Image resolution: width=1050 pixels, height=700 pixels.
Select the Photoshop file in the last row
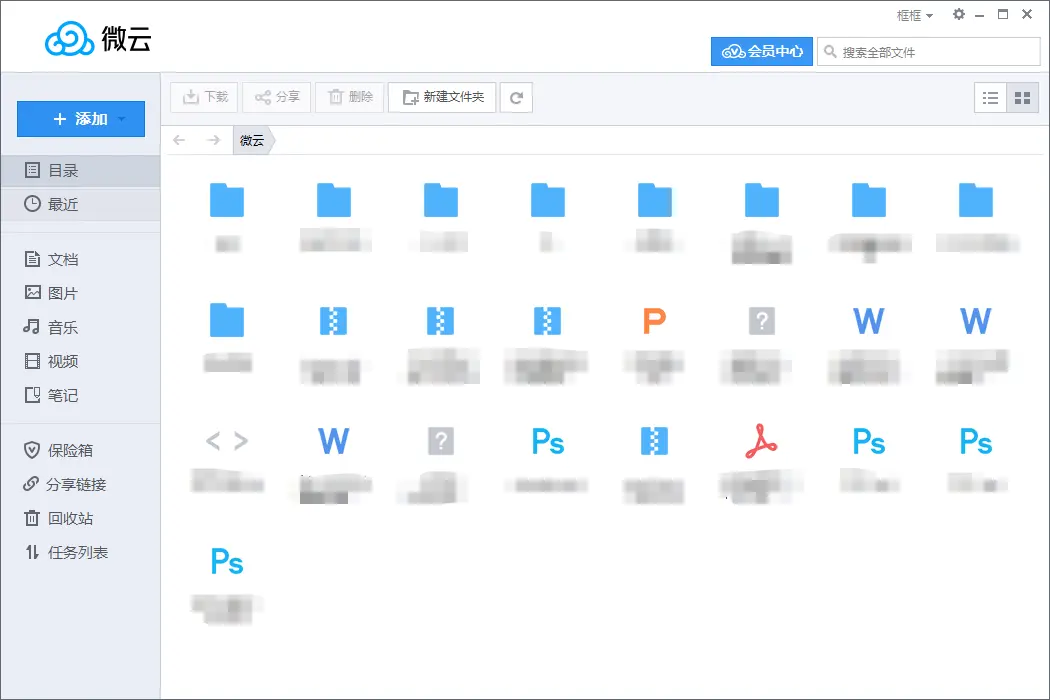click(227, 561)
